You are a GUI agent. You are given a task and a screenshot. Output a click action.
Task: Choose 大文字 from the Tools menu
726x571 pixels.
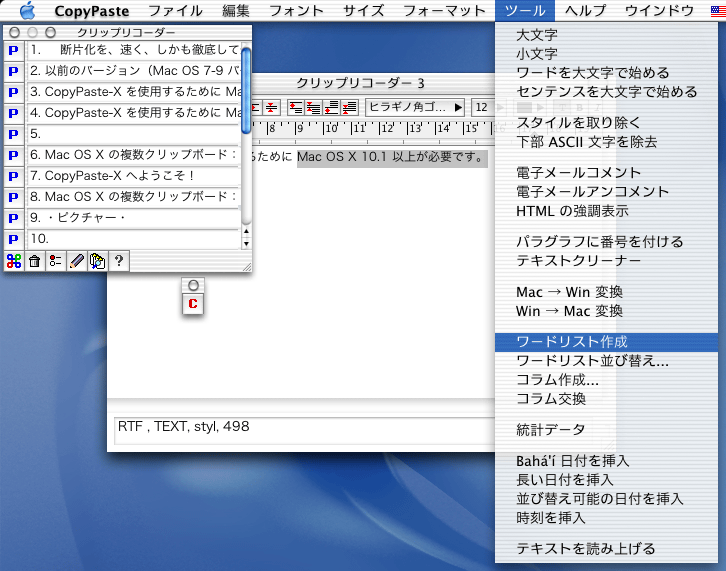(607, 35)
